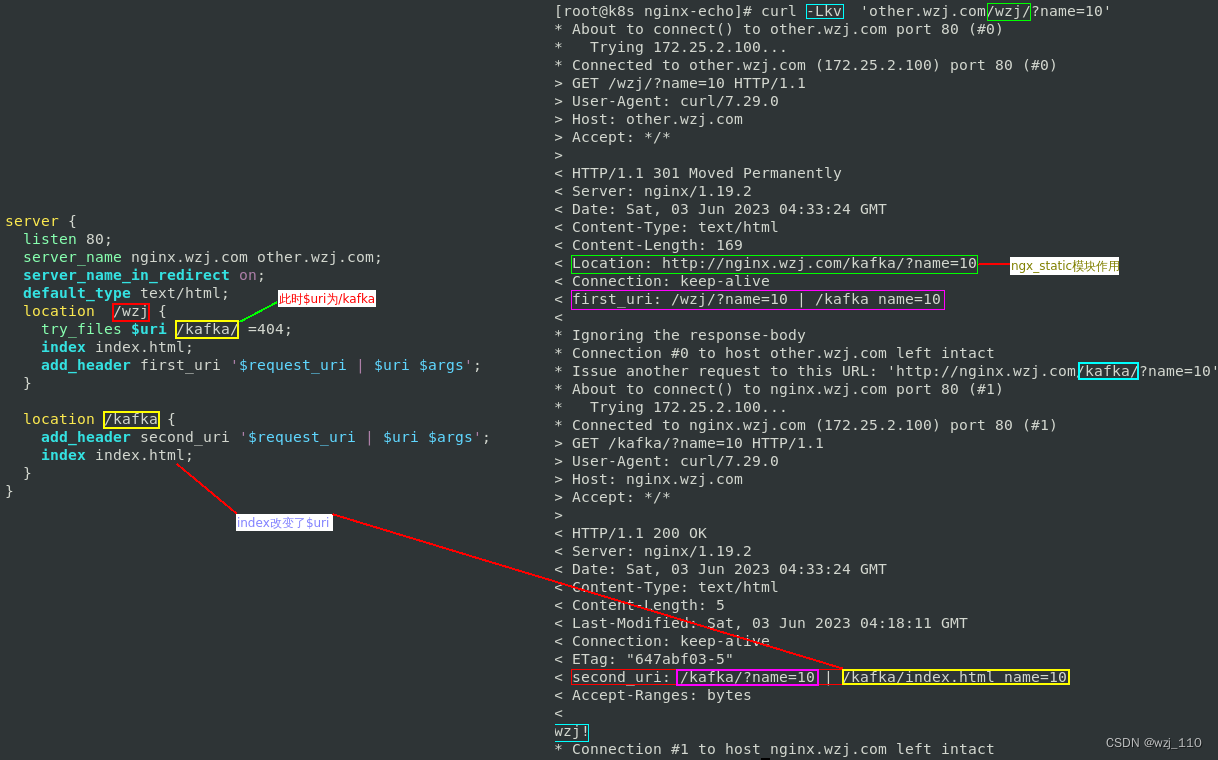Select the 'Content-Length: 169' header line

(648, 245)
